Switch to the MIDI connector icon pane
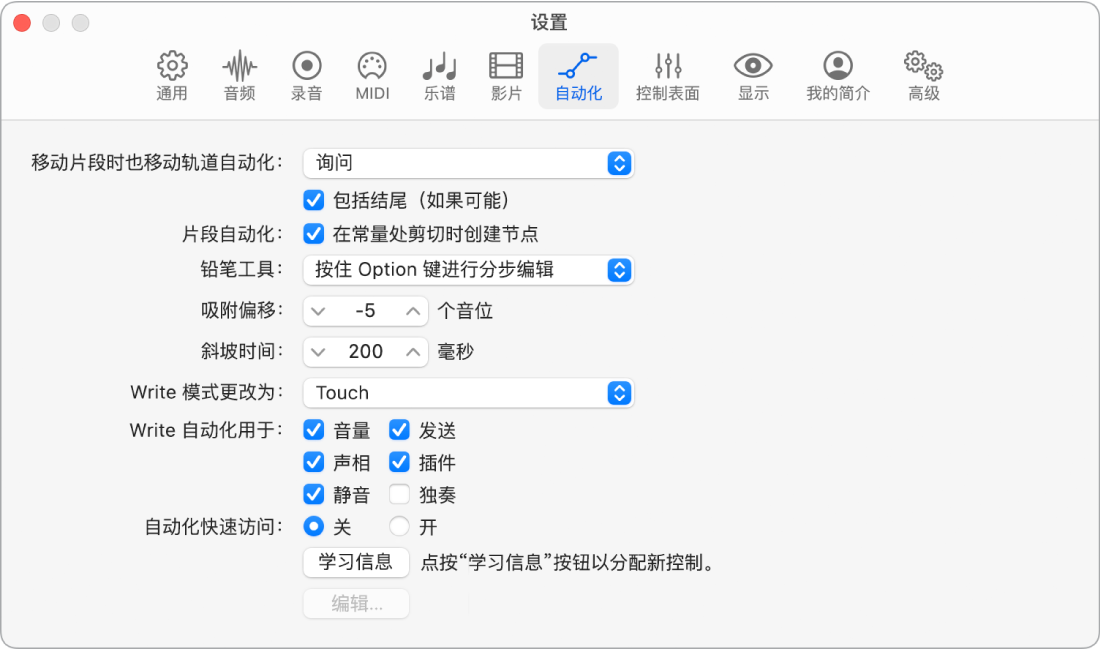The width and height of the screenshot is (1101, 649). click(x=372, y=66)
